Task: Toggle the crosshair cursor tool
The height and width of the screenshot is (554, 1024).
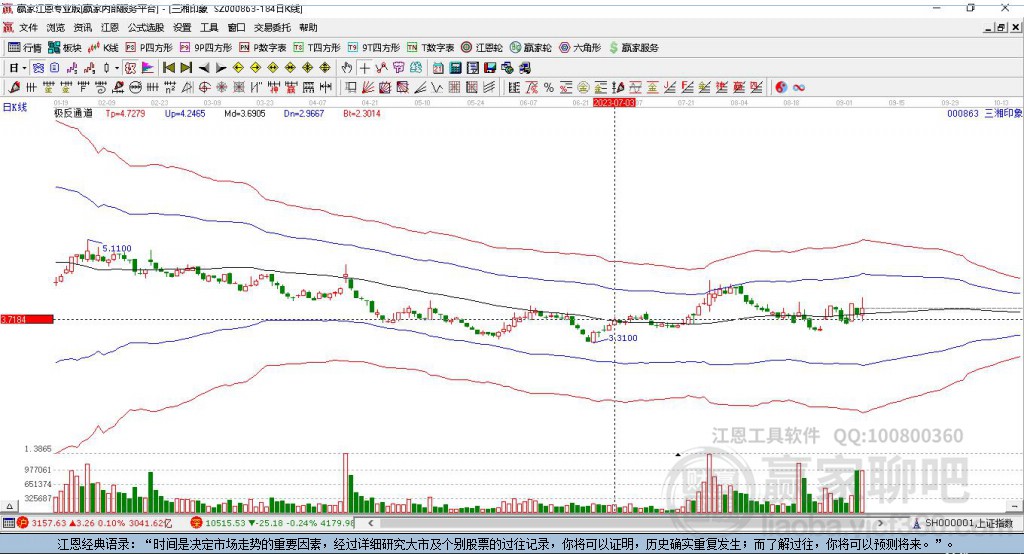Action: coord(364,68)
